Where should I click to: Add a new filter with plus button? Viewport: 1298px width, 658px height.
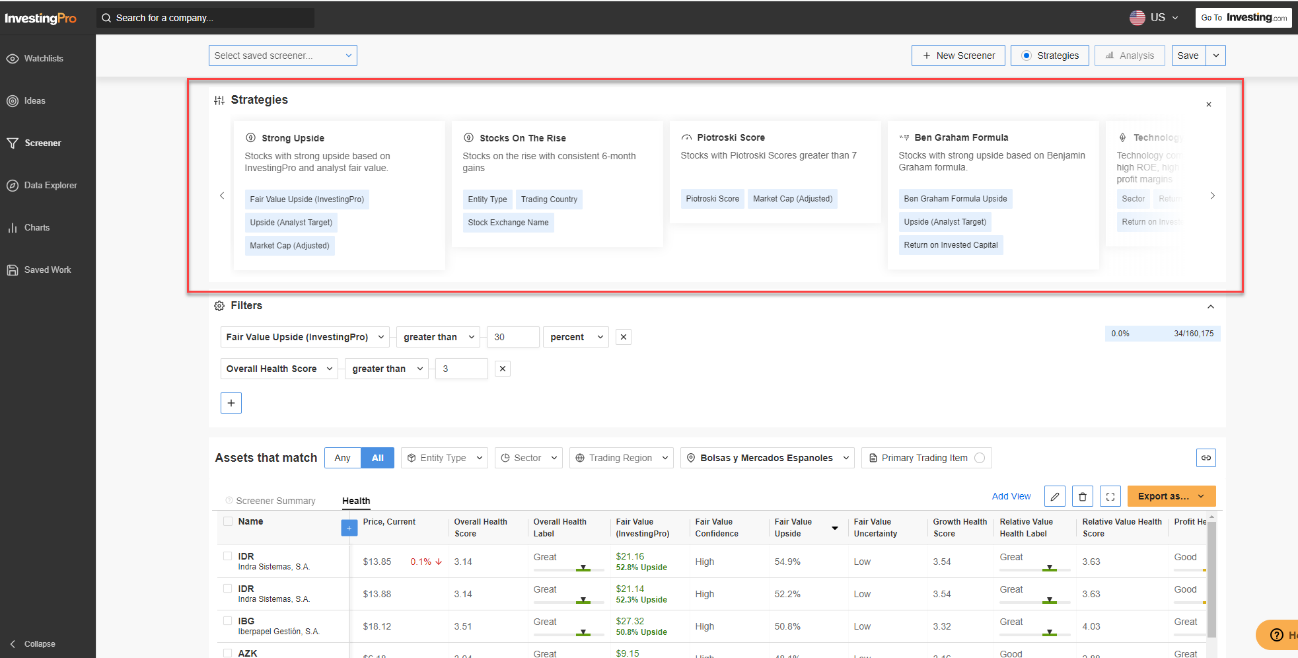click(231, 403)
